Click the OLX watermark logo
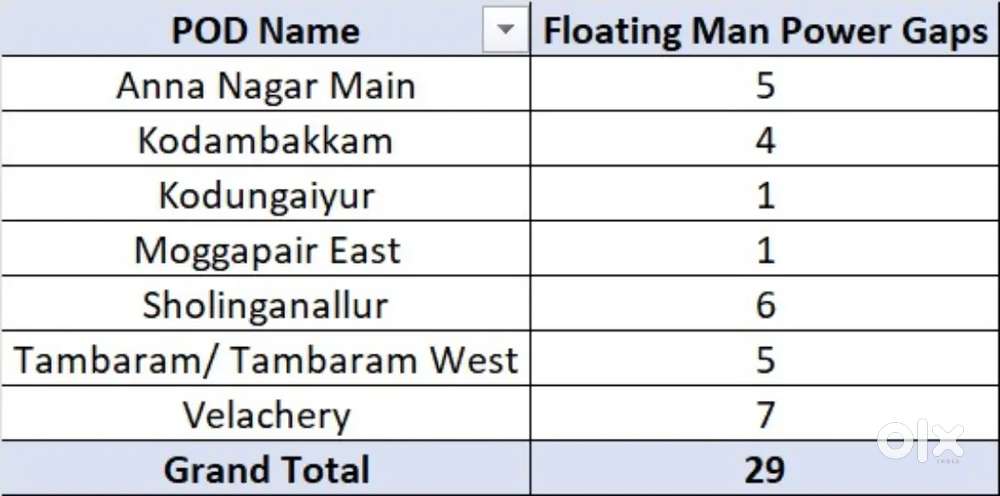Viewport: 1000px width, 496px height. pos(920,441)
